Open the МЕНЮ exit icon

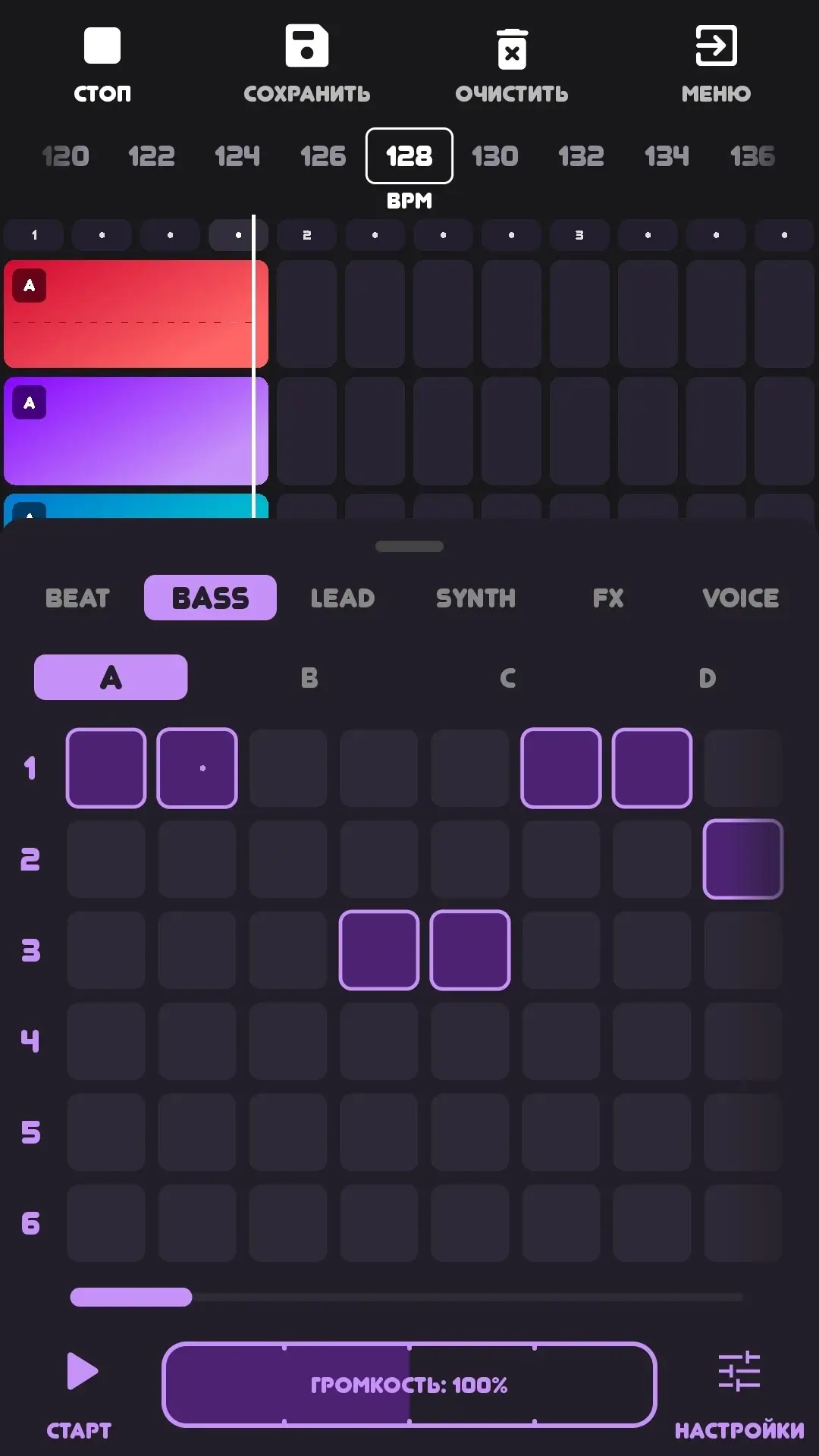tap(716, 45)
